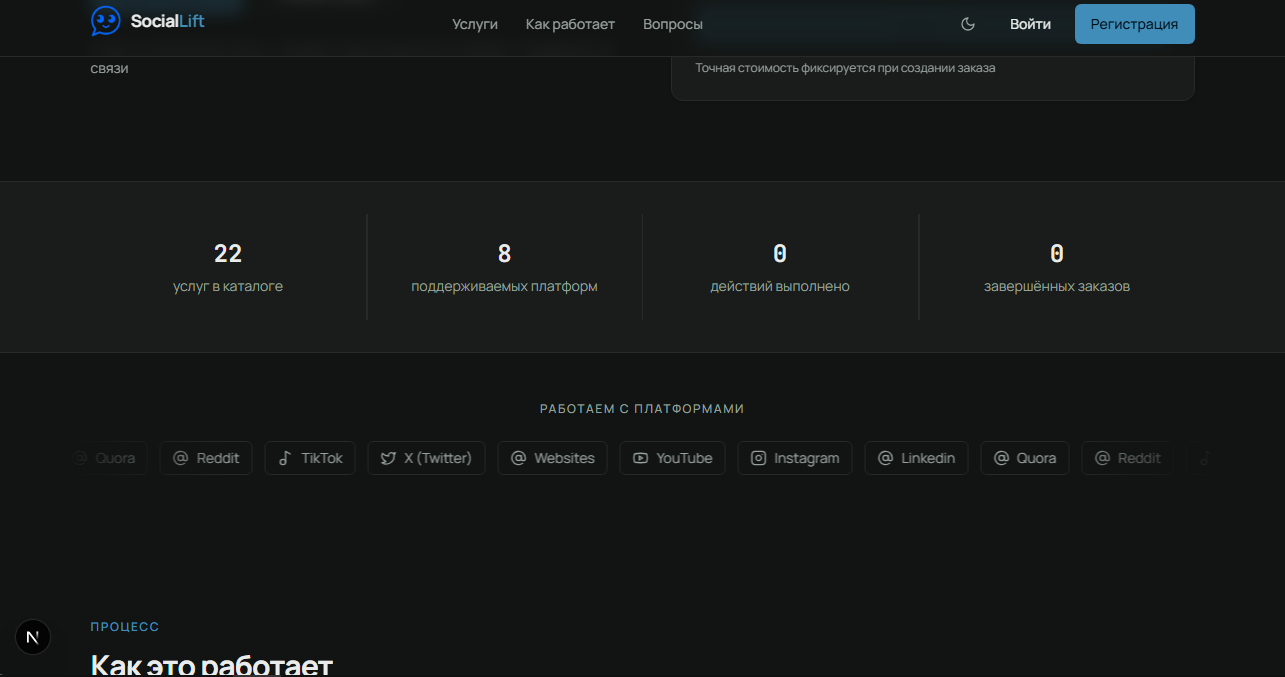Click the 8 поддерживаемых платформ stat

[504, 267]
